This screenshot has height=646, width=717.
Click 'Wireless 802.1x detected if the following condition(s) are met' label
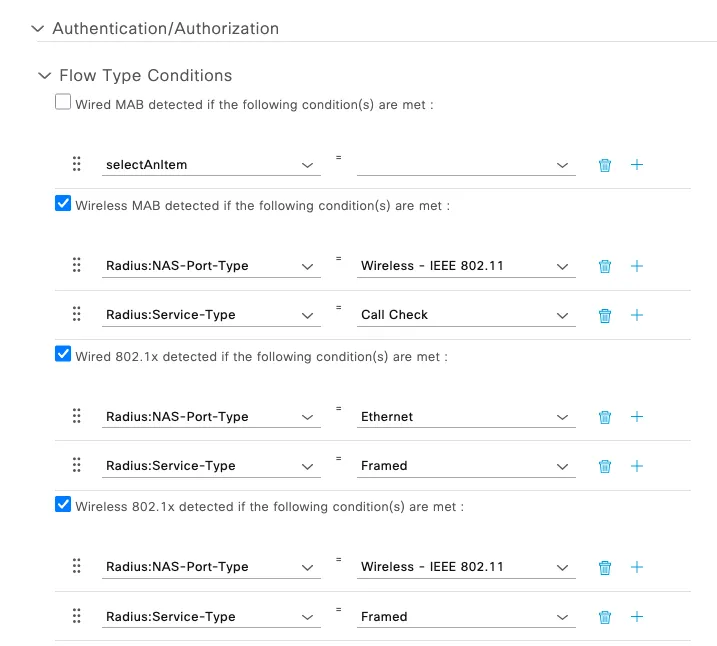[x=270, y=507]
